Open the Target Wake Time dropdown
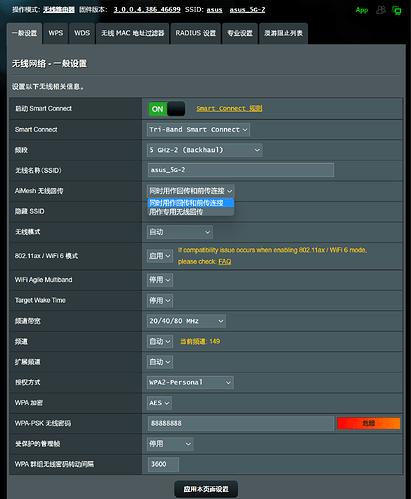 pos(160,301)
